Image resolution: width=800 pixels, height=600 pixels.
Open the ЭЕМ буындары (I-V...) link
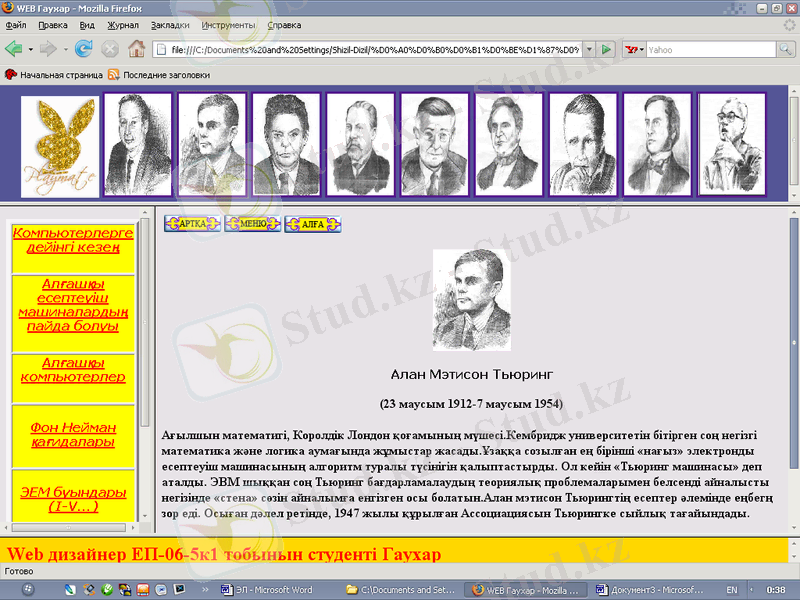[x=73, y=499]
